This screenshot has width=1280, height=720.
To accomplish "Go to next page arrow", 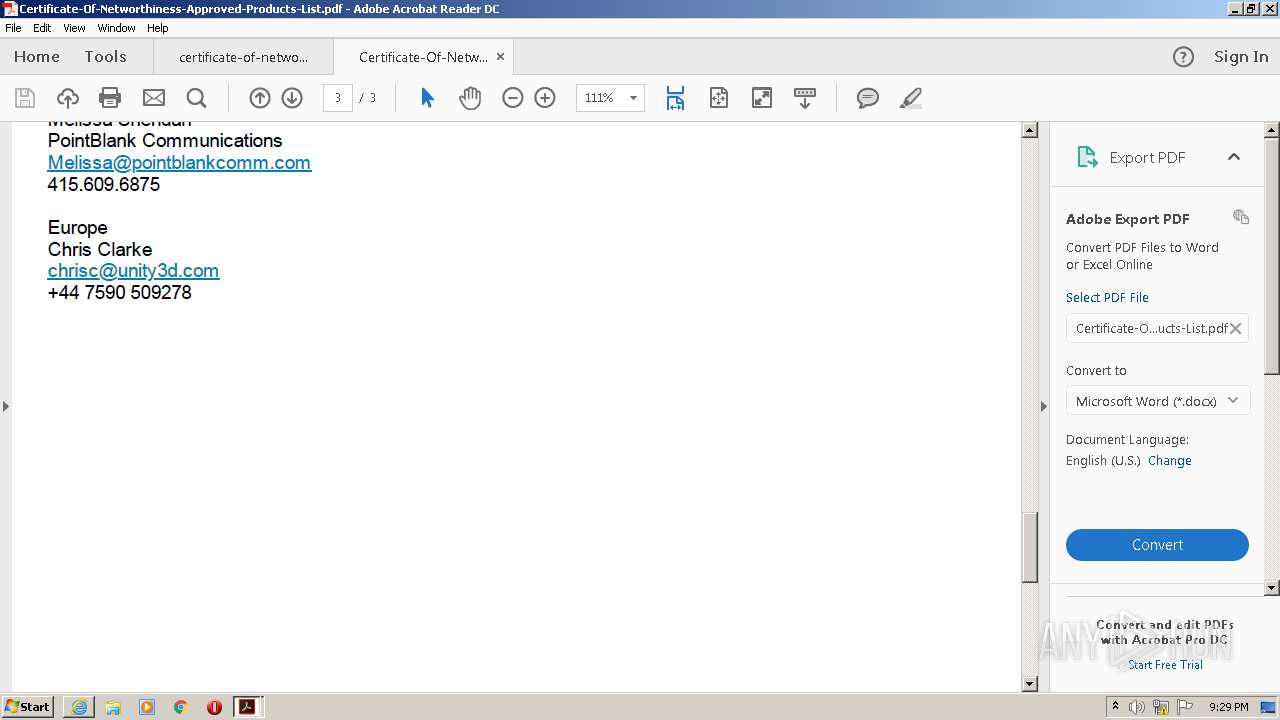I will pos(292,98).
